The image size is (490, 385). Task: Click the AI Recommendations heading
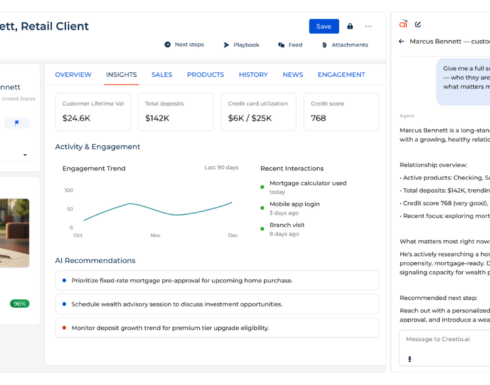[95, 261]
